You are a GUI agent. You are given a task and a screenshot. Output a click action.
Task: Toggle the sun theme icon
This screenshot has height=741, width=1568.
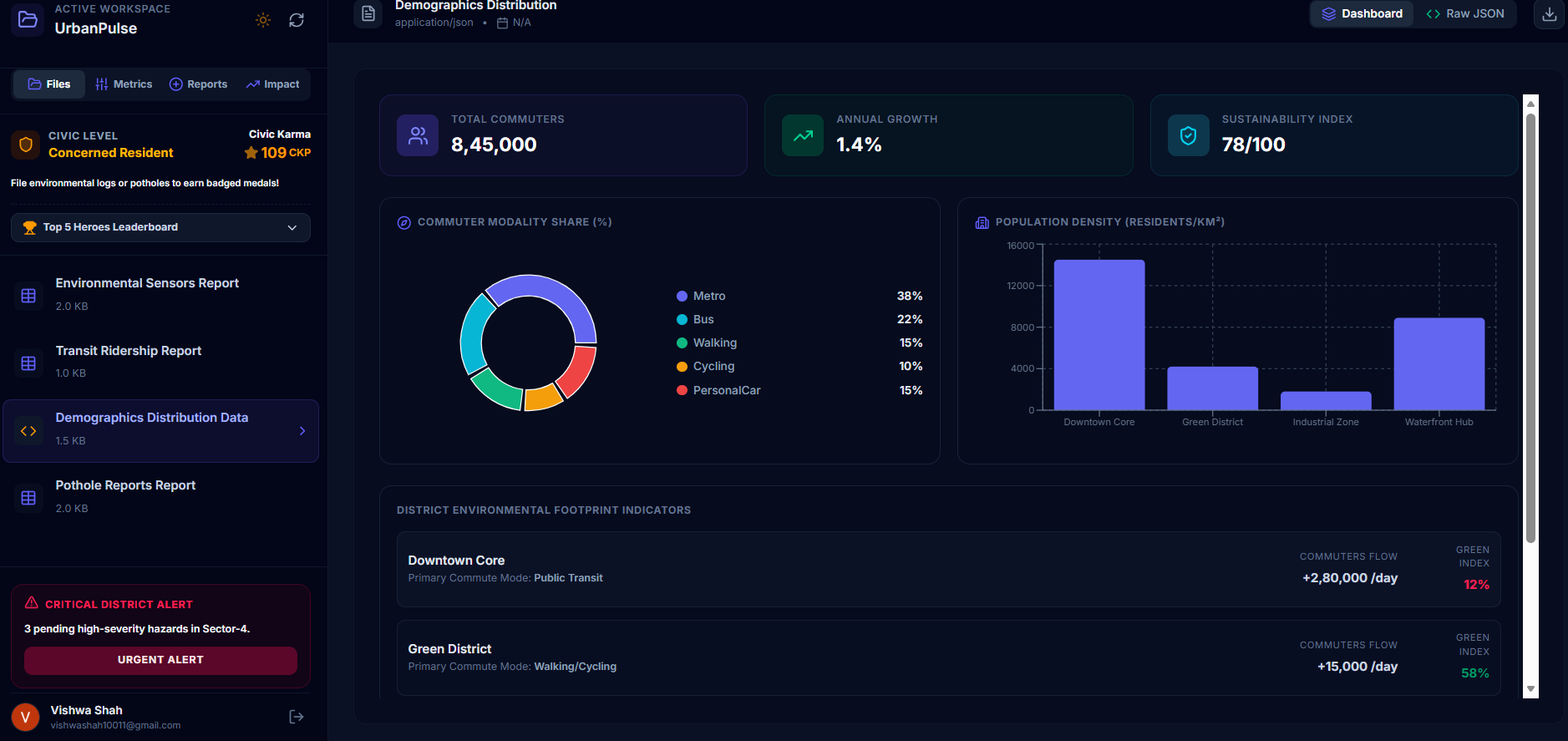click(263, 20)
